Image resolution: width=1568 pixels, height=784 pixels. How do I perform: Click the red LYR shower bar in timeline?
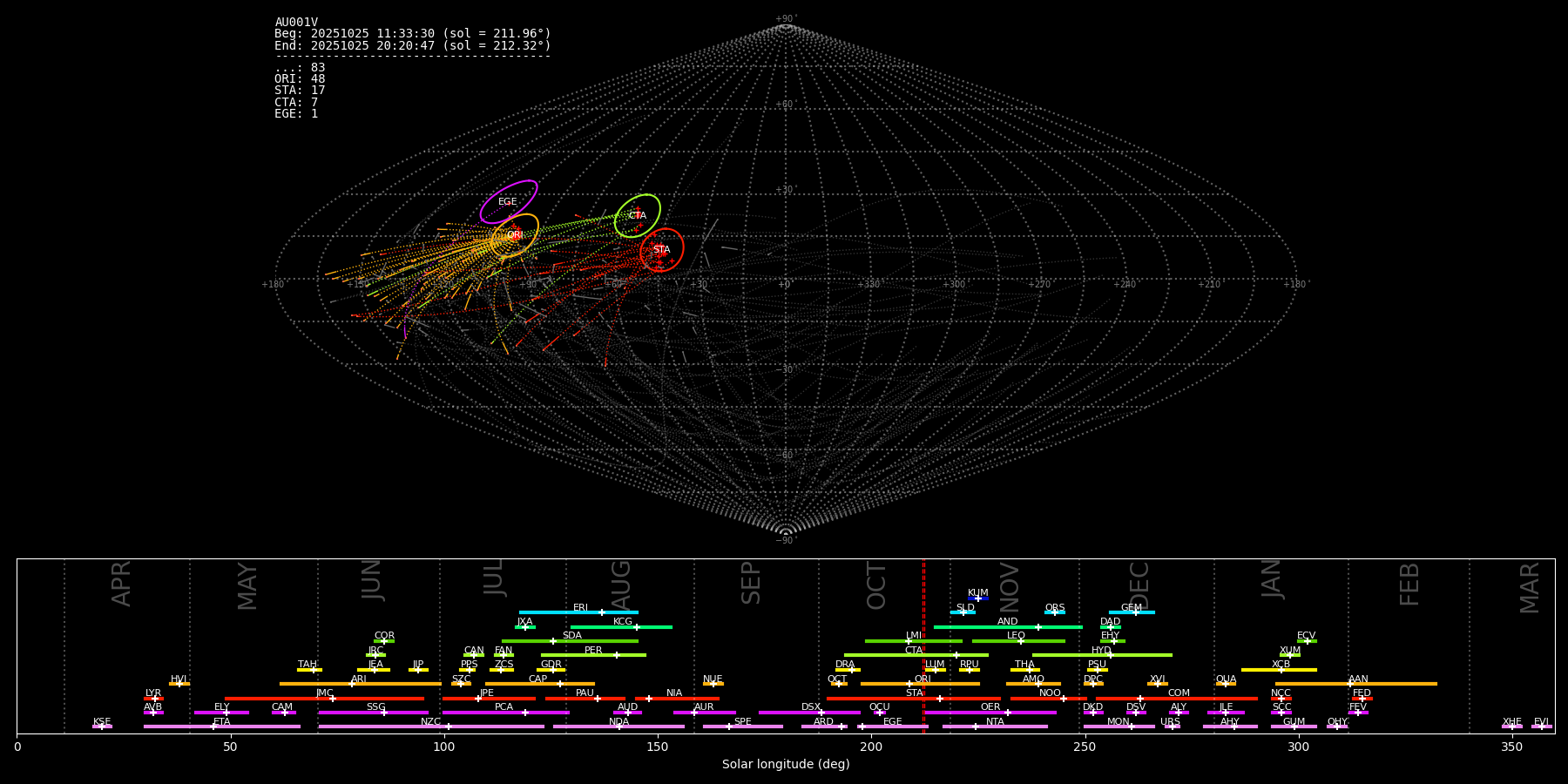(153, 699)
